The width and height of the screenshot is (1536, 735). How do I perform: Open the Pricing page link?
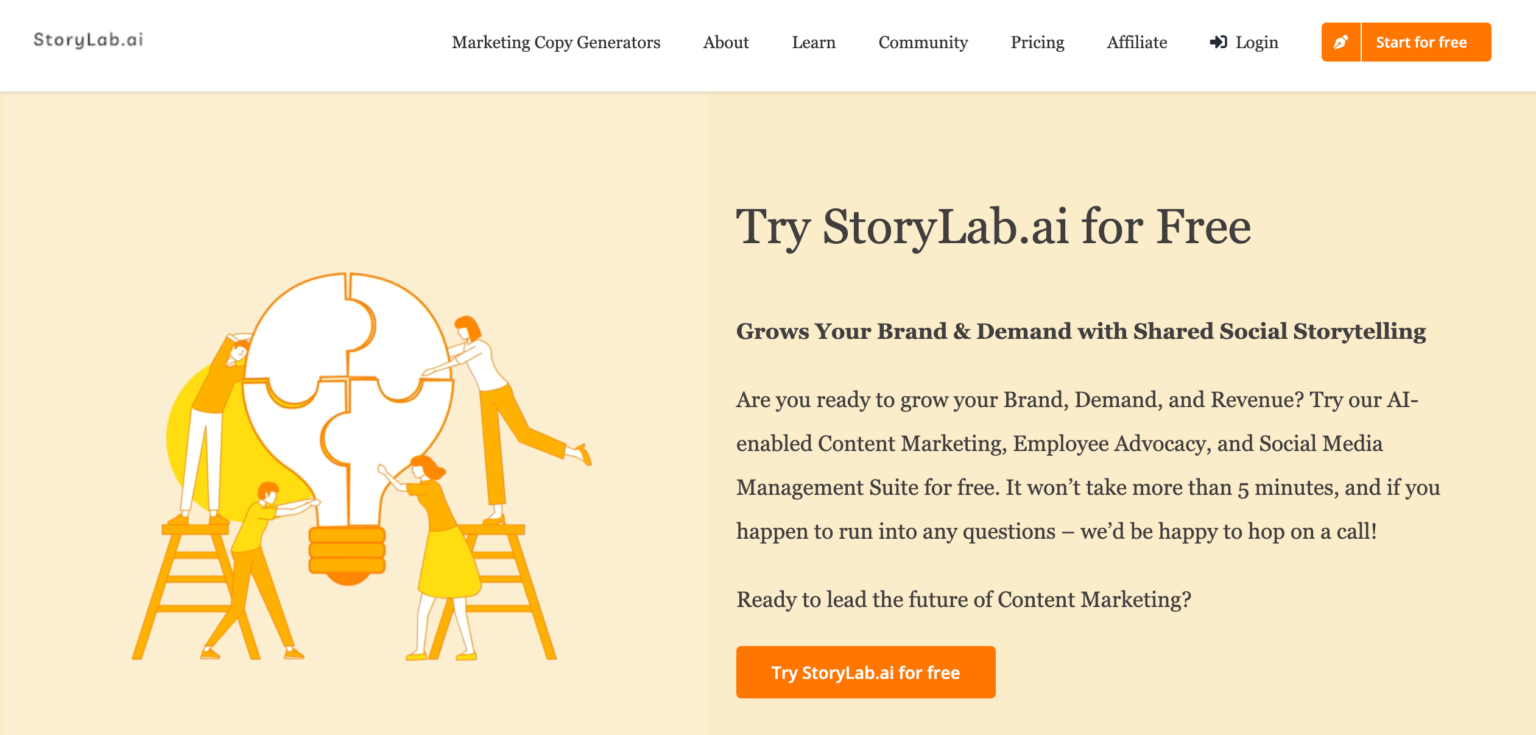tap(1037, 42)
